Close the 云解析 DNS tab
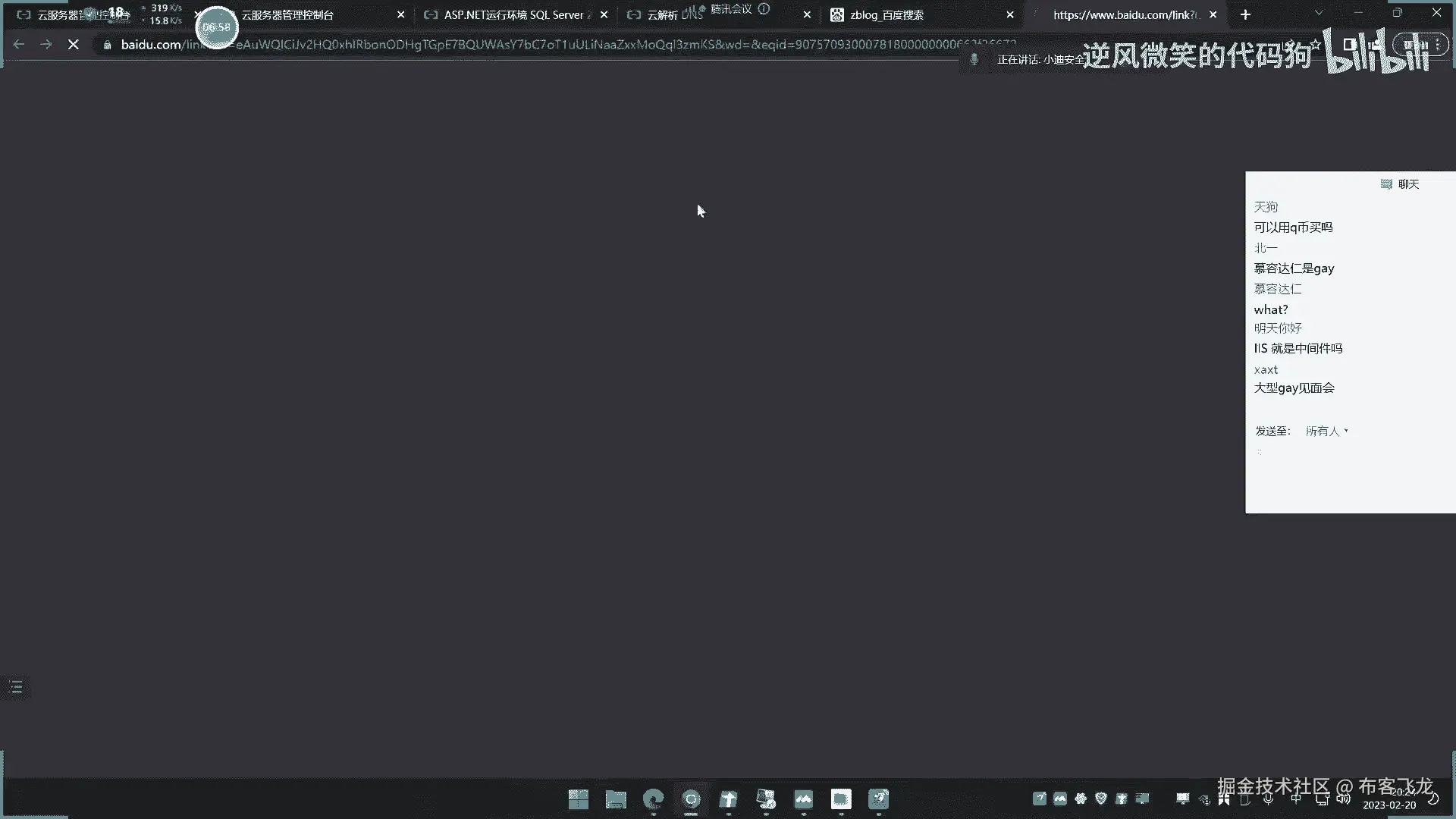1456x819 pixels. click(807, 15)
